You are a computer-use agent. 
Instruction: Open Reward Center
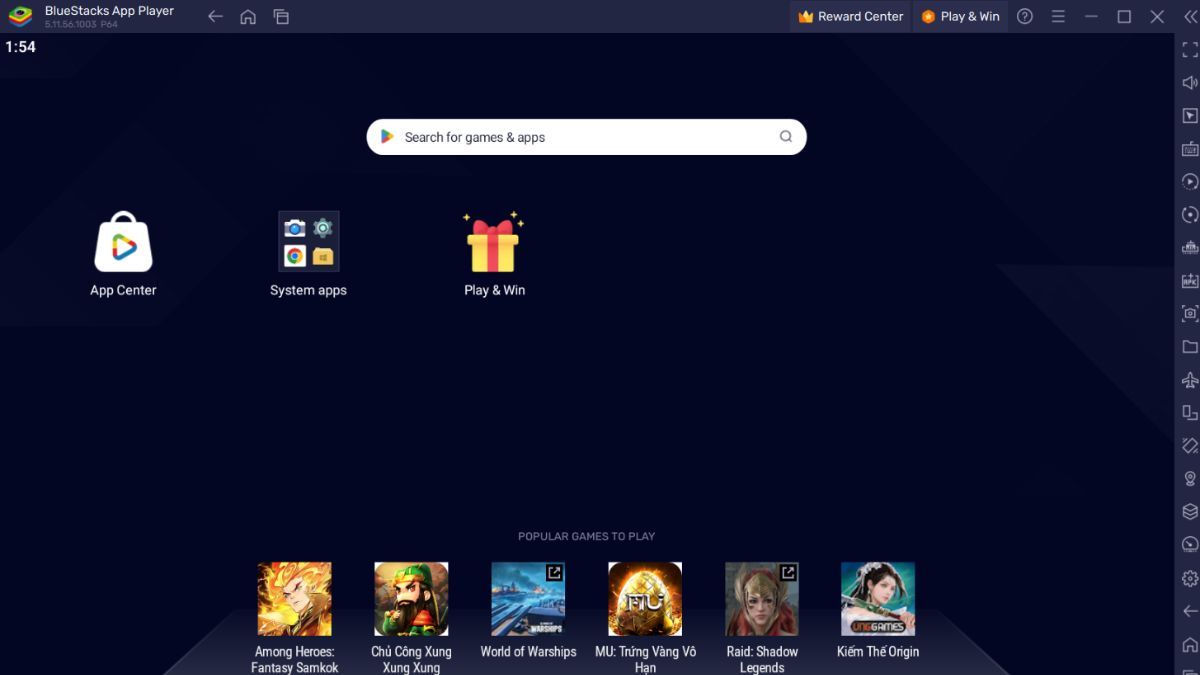[851, 16]
